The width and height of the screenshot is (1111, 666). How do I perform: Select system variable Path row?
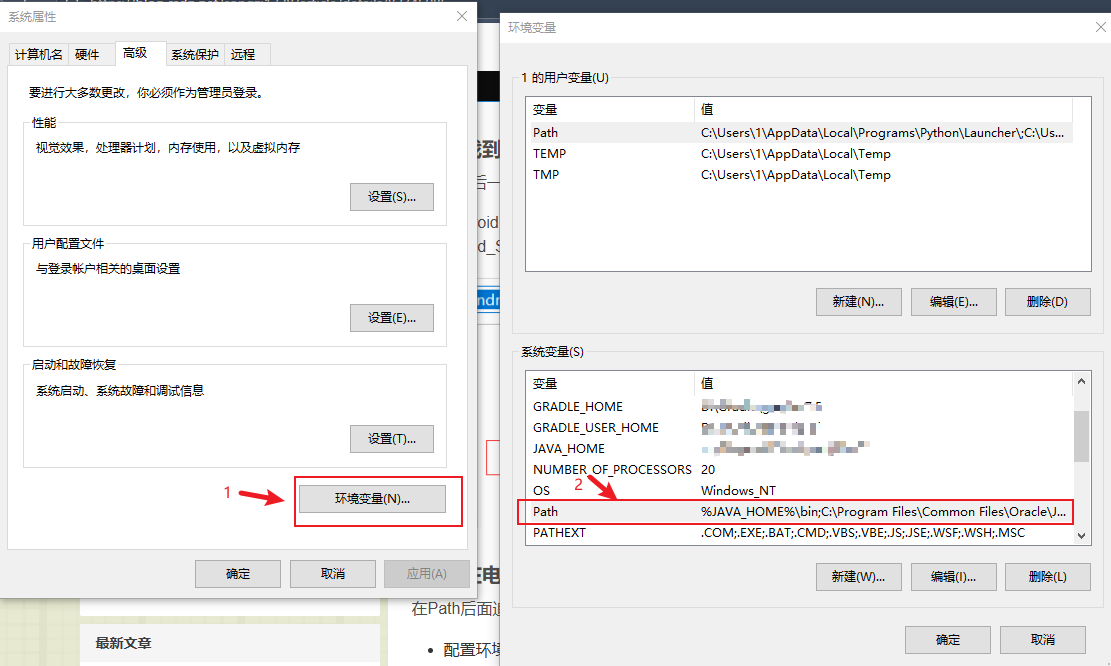[x=802, y=512]
